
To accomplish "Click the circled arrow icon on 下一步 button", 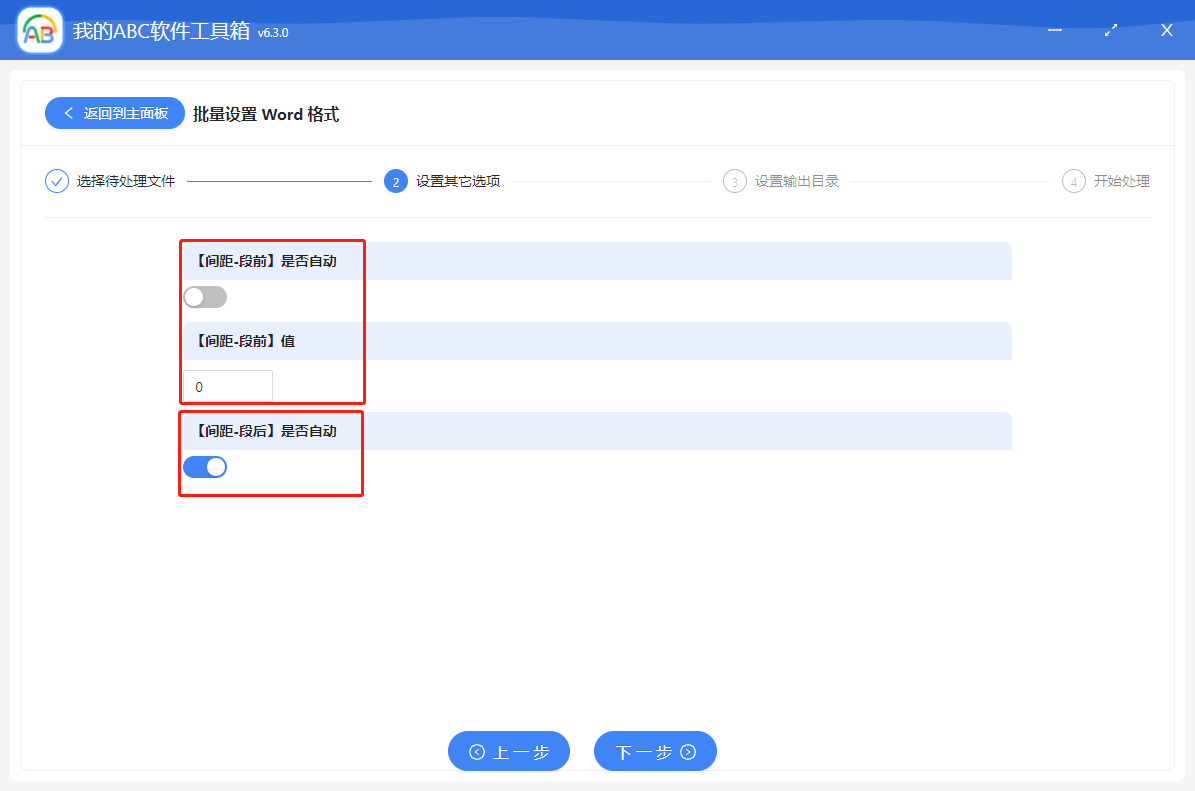I will [x=689, y=751].
